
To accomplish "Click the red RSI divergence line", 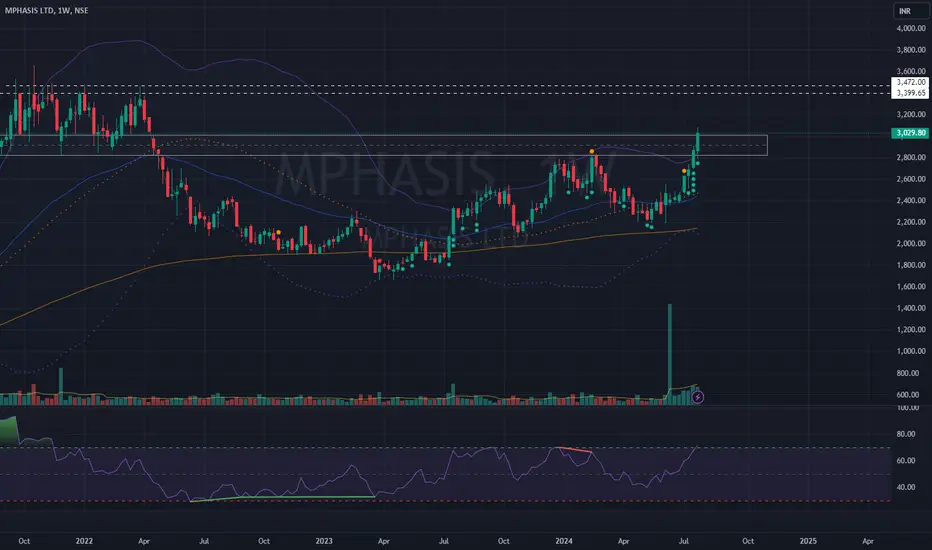I will pos(573,450).
